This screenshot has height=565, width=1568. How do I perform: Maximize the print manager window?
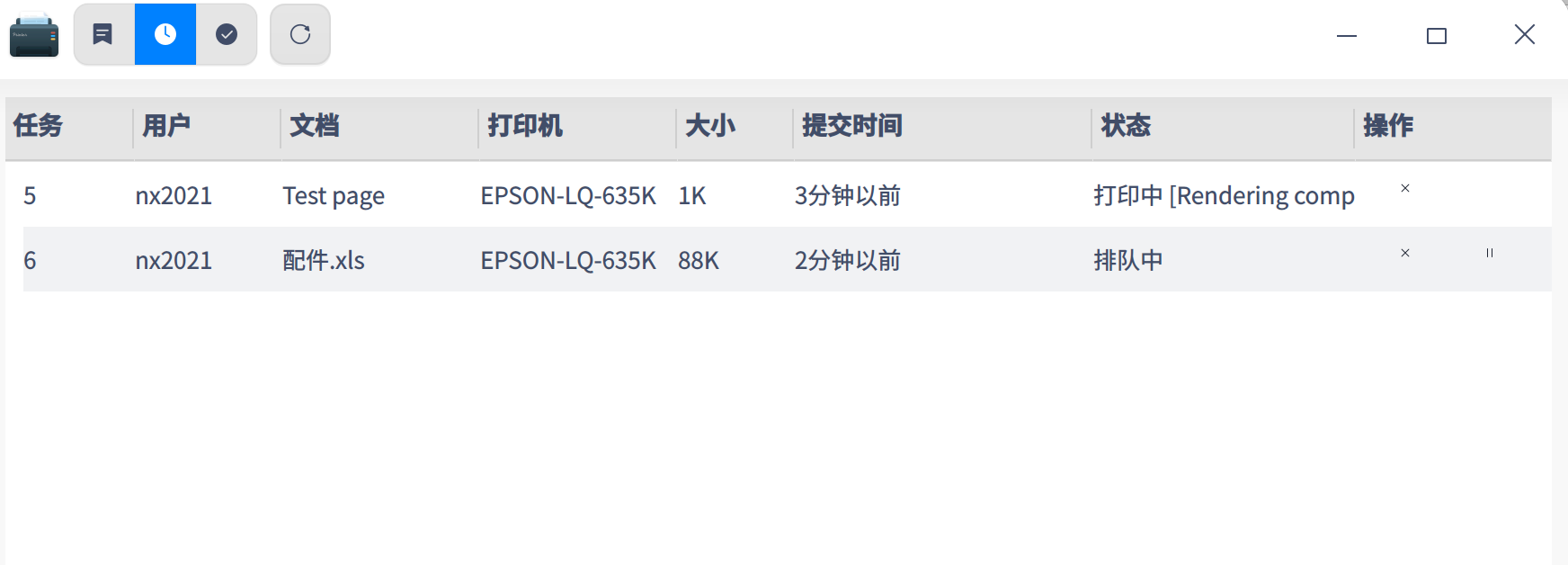coord(1437,35)
